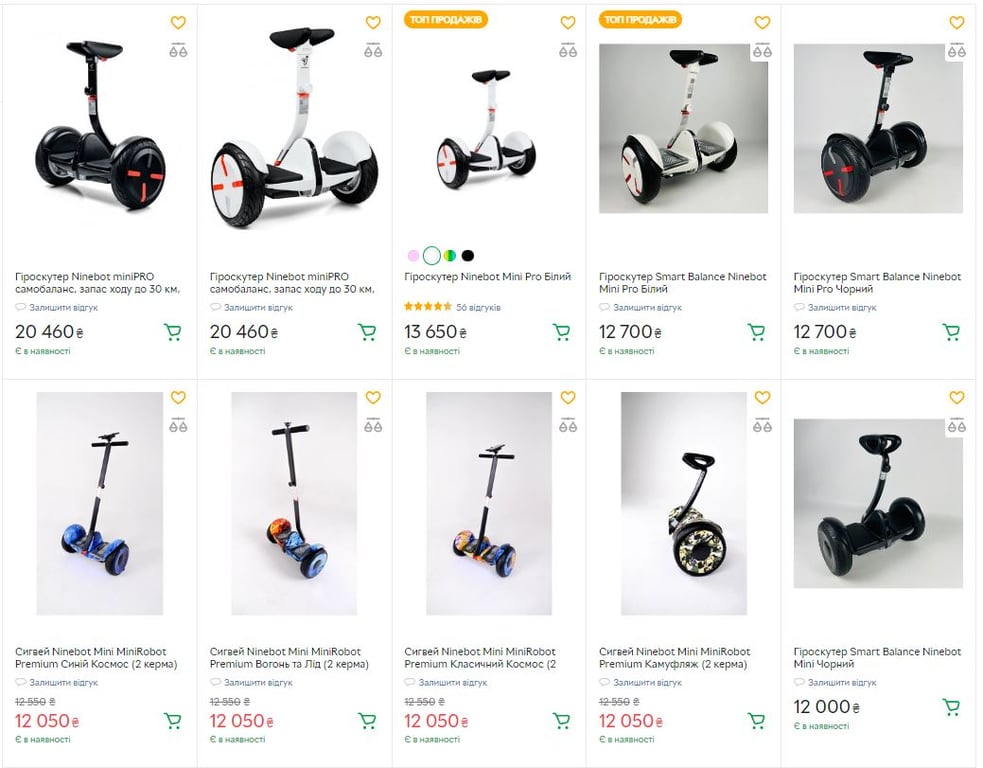
Task: Toggle wishlist heart on MiniRobot Класичний Космос
Action: (x=567, y=398)
